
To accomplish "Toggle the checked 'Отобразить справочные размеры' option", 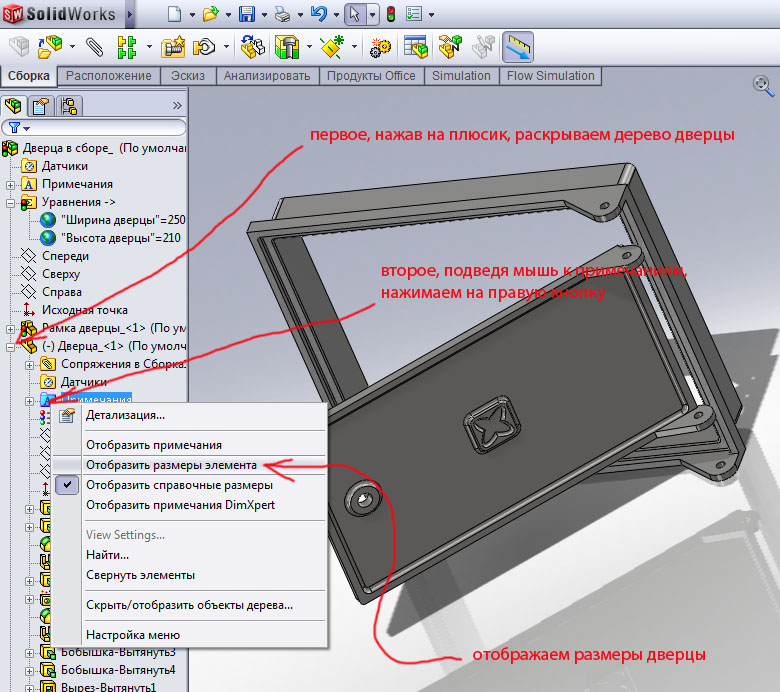I will 179,485.
